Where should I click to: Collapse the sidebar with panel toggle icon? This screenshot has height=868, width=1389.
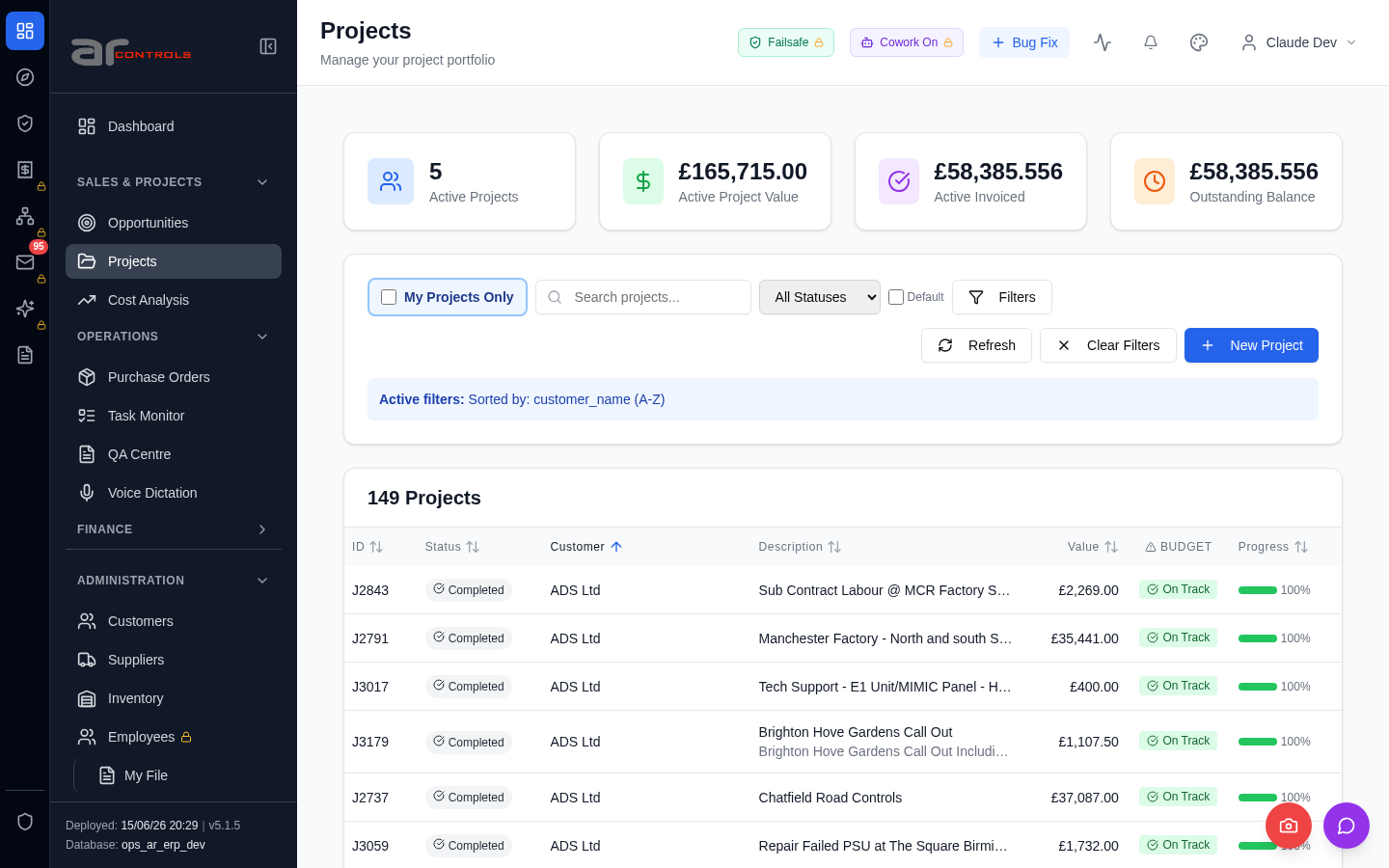pyautogui.click(x=268, y=46)
